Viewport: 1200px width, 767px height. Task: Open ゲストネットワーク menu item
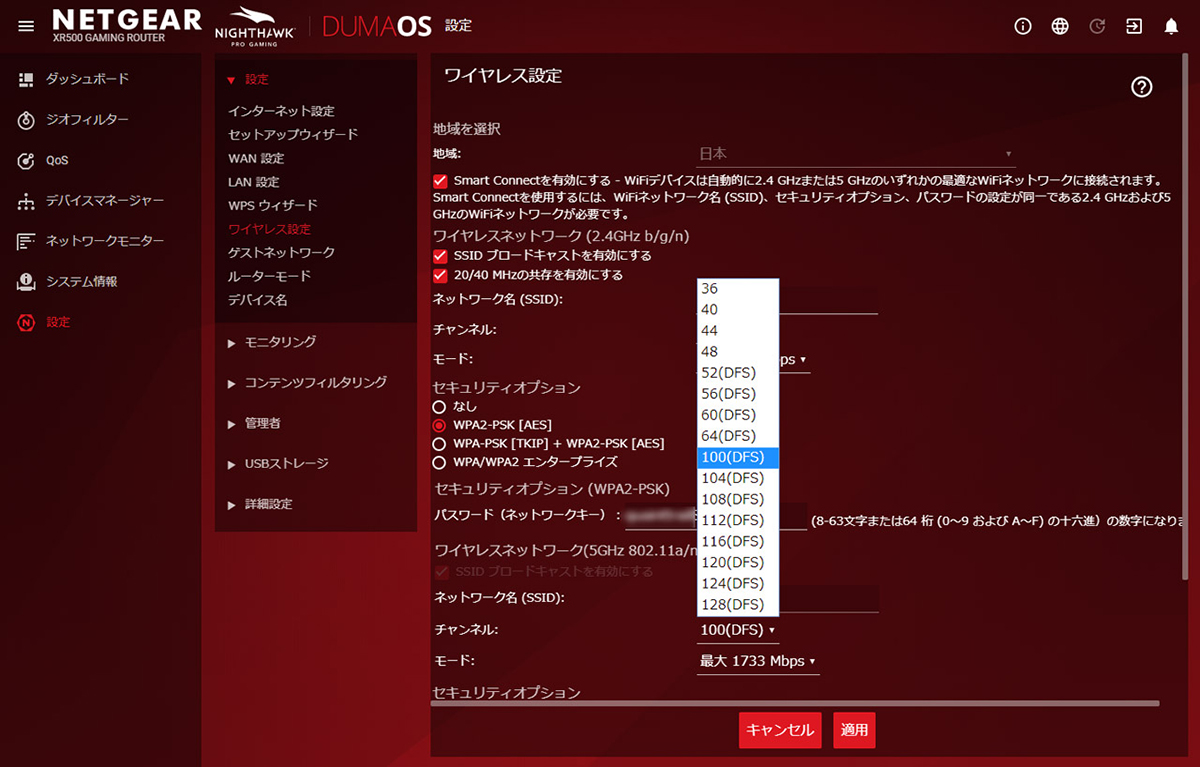coord(281,253)
